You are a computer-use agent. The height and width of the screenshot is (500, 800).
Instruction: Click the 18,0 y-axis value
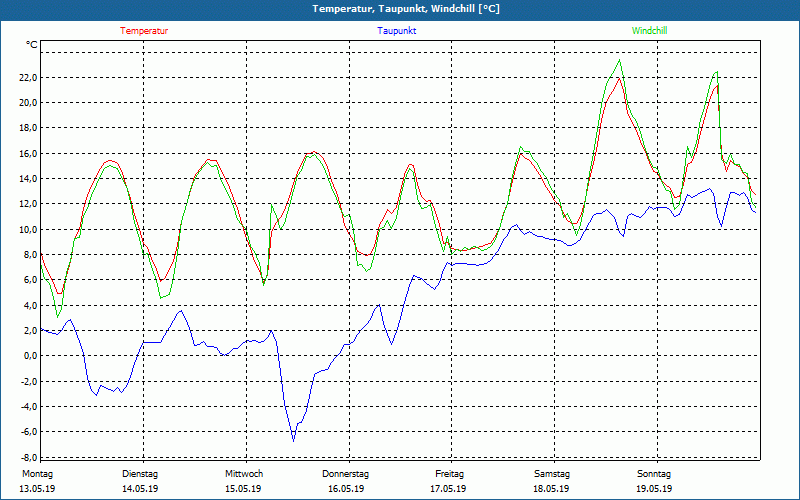pyautogui.click(x=28, y=128)
